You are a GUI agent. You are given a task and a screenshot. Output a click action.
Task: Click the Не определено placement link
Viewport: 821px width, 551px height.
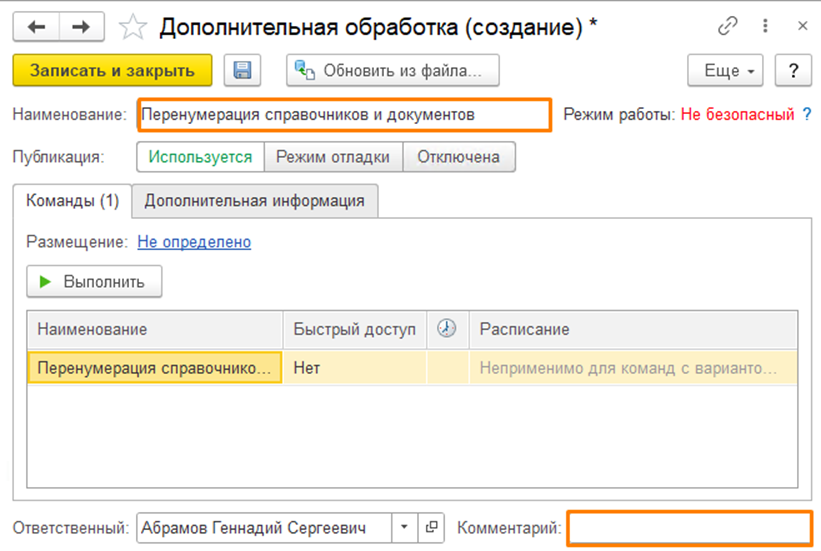194,241
